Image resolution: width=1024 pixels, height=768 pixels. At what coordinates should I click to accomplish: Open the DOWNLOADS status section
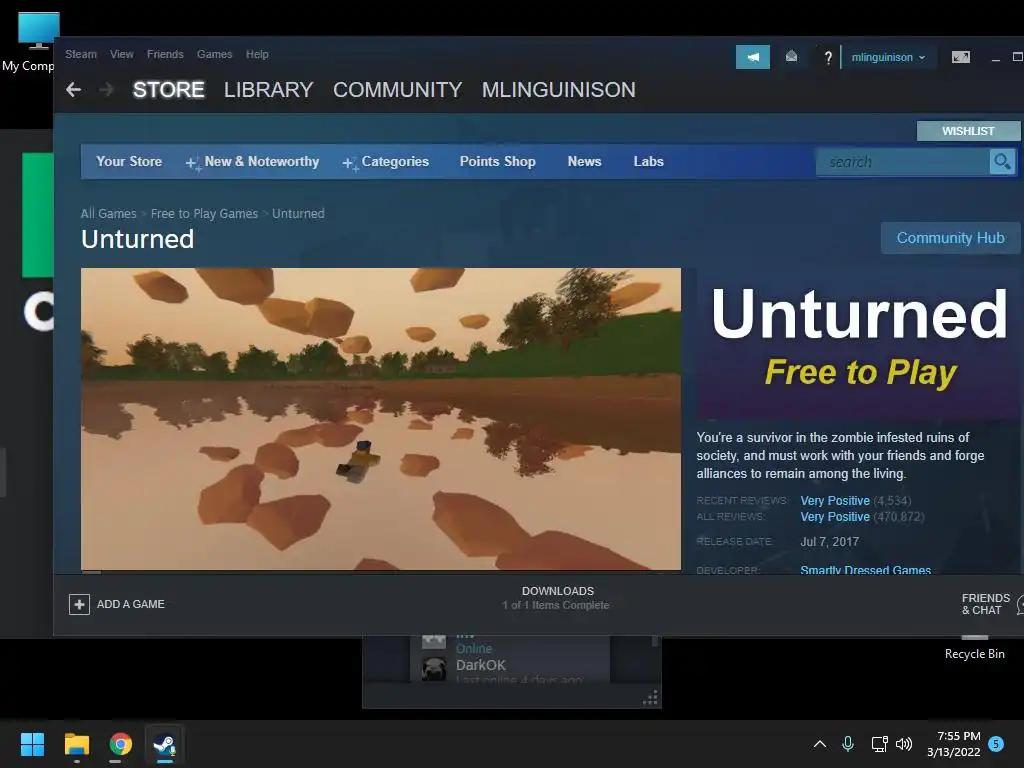coord(556,598)
